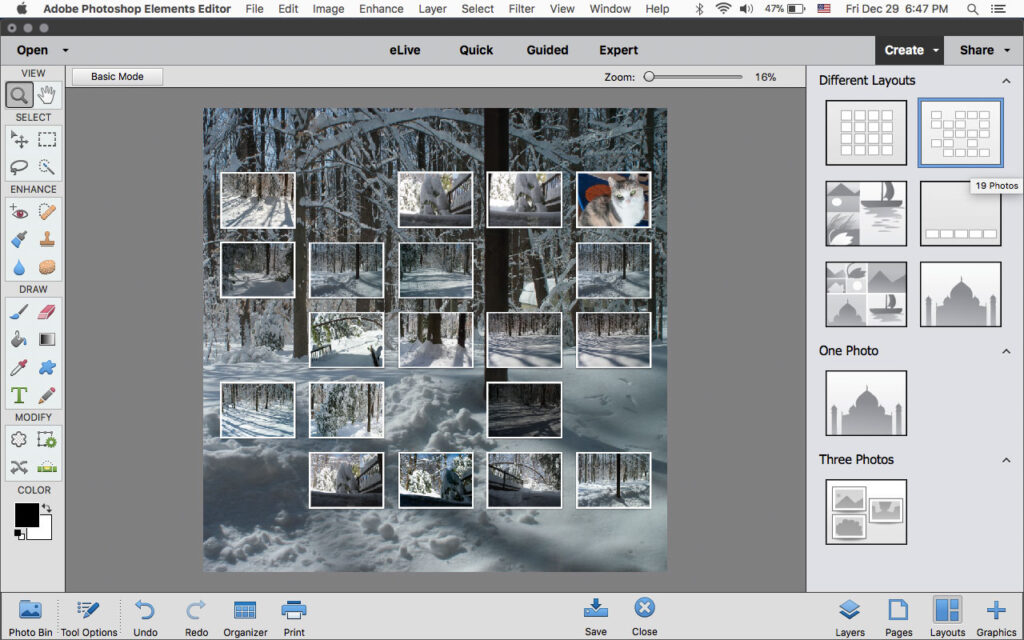Screen dimensions: 1024x640
Task: Toggle the Layers panel
Action: coord(850,614)
